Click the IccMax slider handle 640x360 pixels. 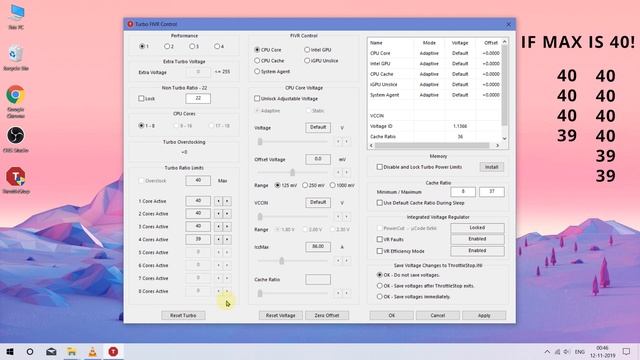click(281, 260)
